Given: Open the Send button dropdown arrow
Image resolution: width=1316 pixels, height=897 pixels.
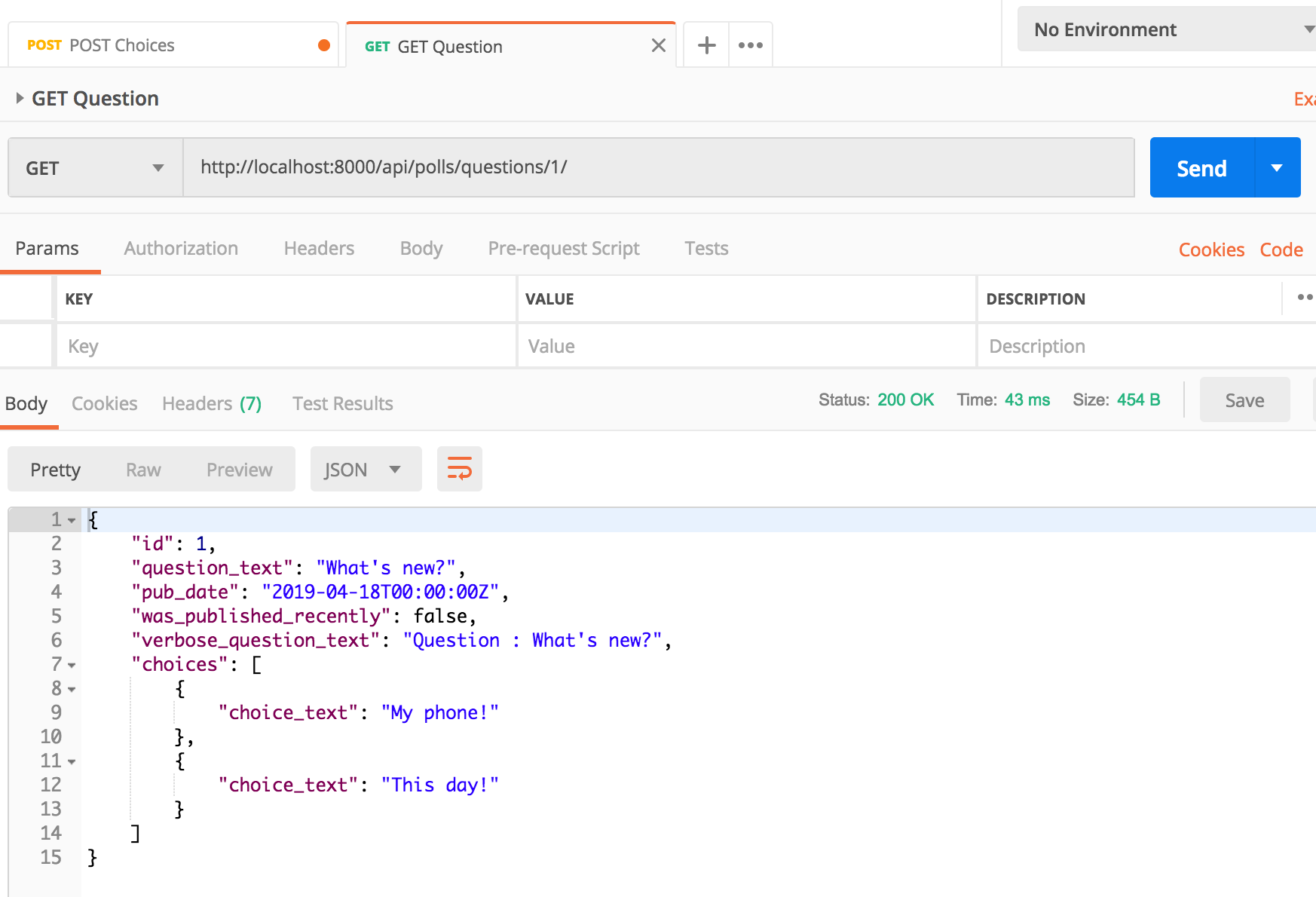Looking at the screenshot, I should pos(1277,167).
